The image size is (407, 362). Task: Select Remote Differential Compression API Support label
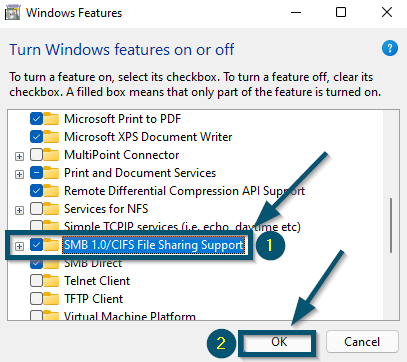click(184, 191)
